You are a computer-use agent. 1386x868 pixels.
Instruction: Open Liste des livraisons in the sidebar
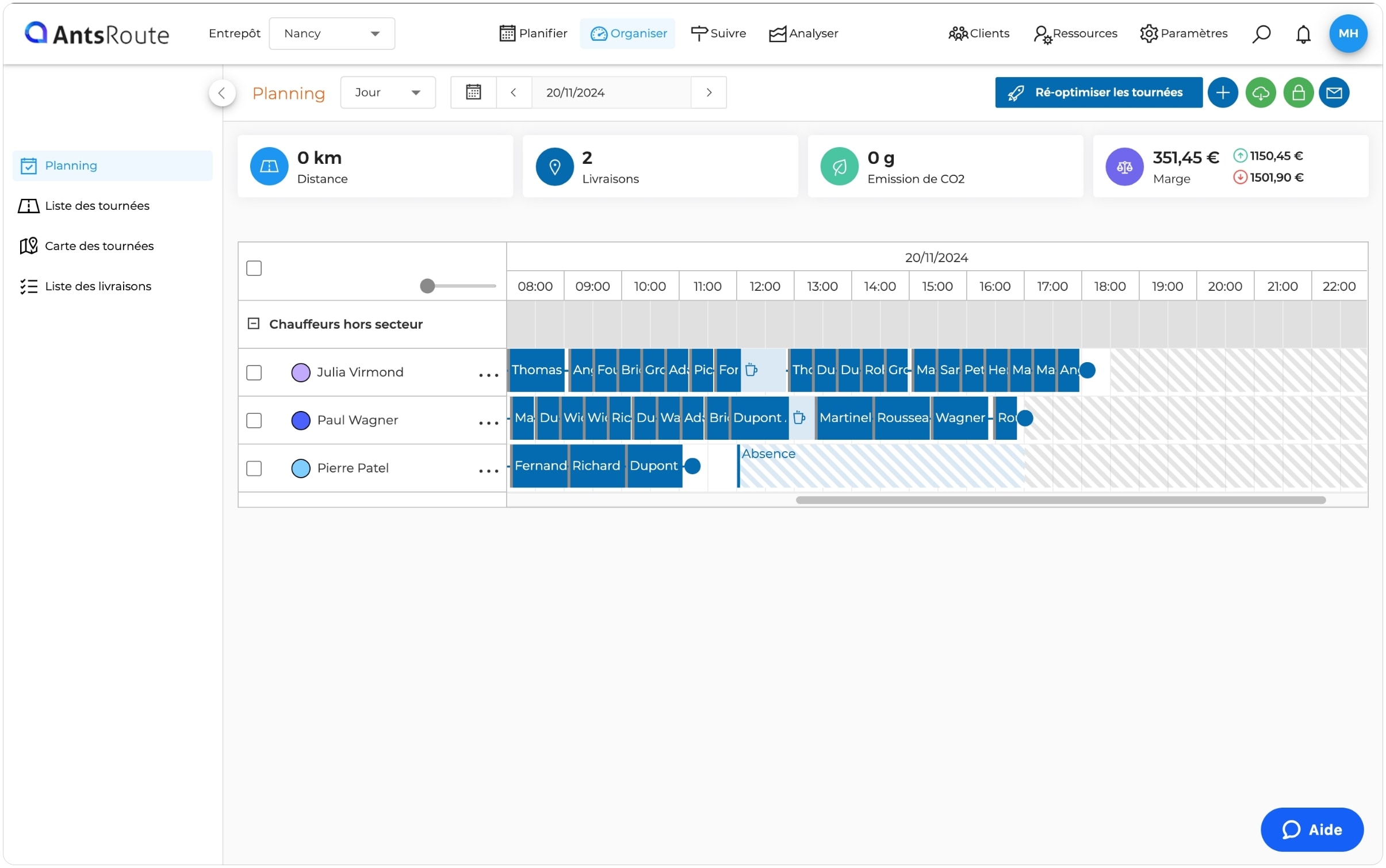point(85,286)
